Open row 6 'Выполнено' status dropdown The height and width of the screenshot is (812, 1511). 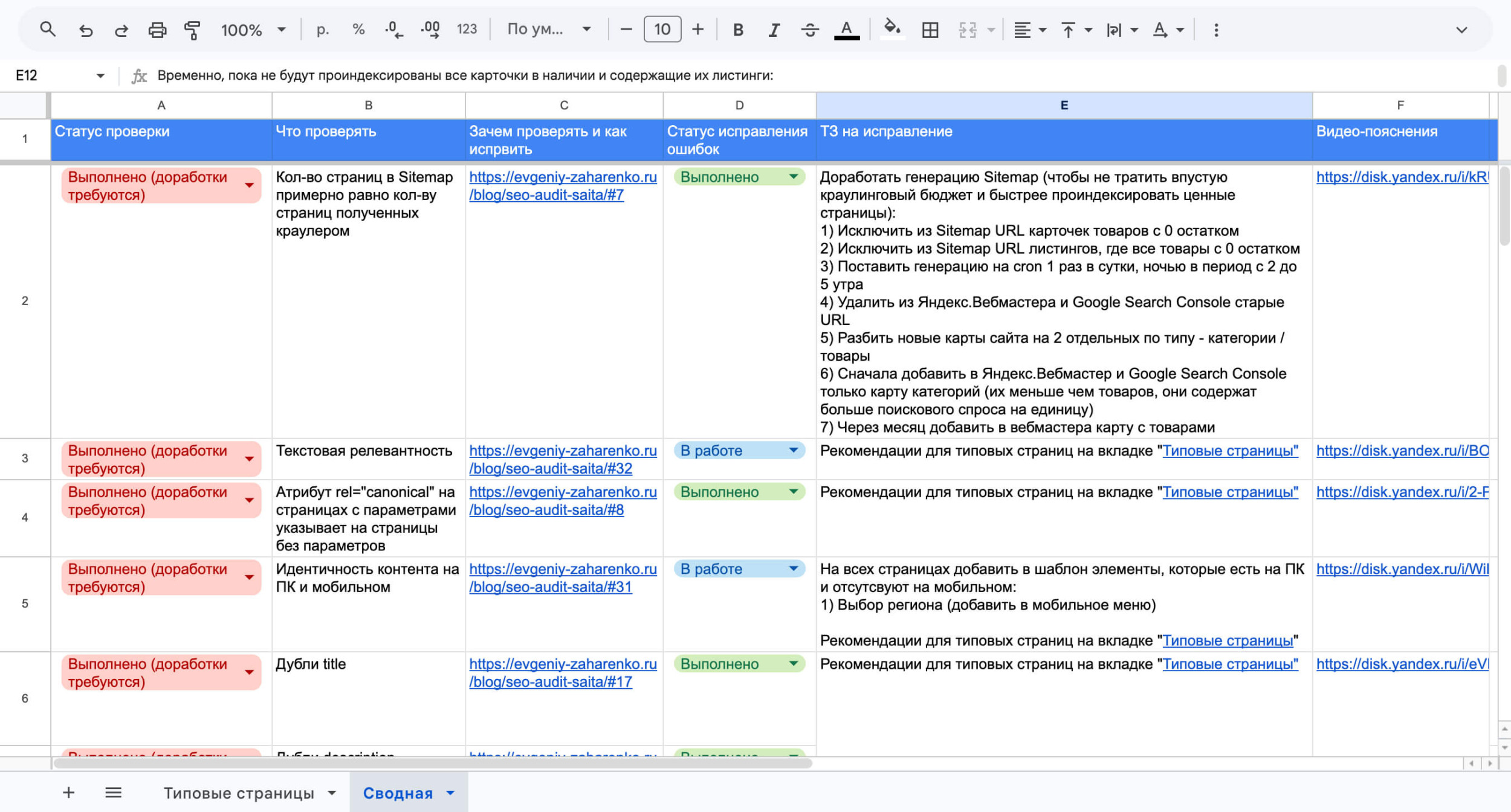click(794, 663)
